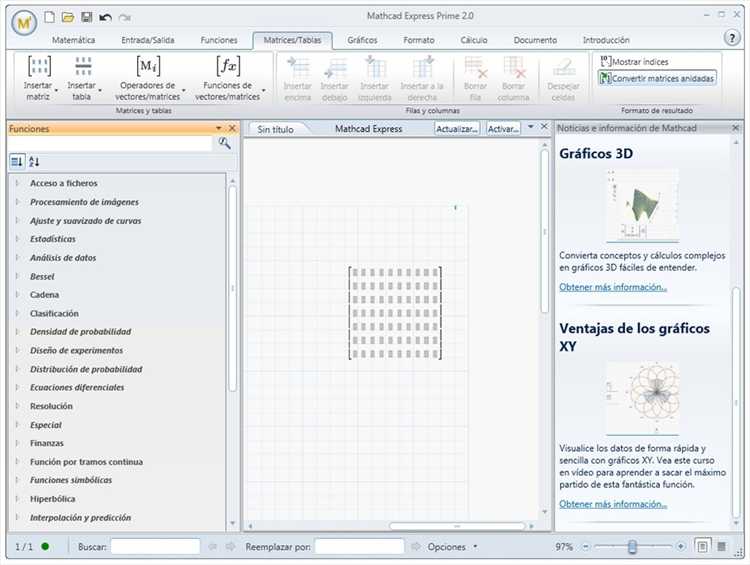Open the Entrada/Salida ribbon tab
750x565 pixels.
(148, 40)
